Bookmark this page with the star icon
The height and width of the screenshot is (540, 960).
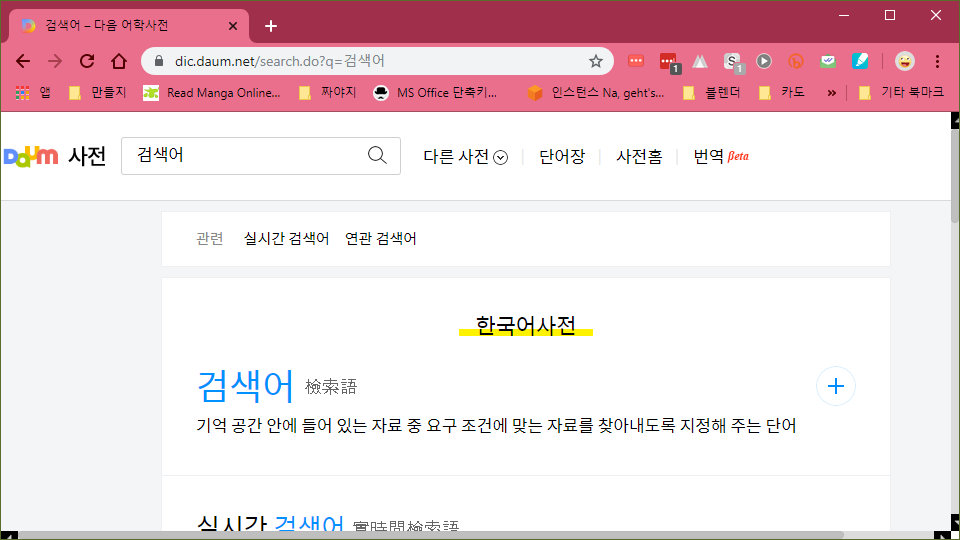(596, 61)
